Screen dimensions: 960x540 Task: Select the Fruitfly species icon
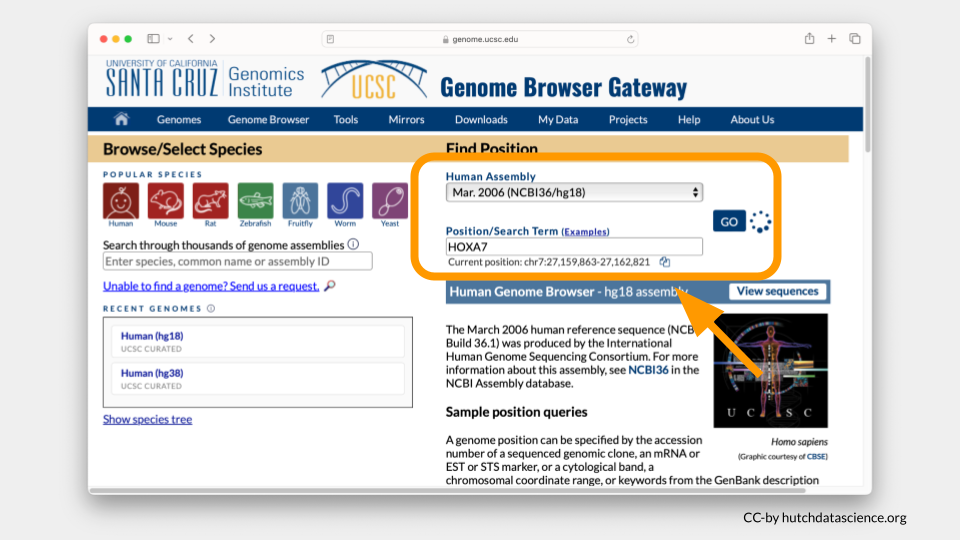click(x=300, y=201)
